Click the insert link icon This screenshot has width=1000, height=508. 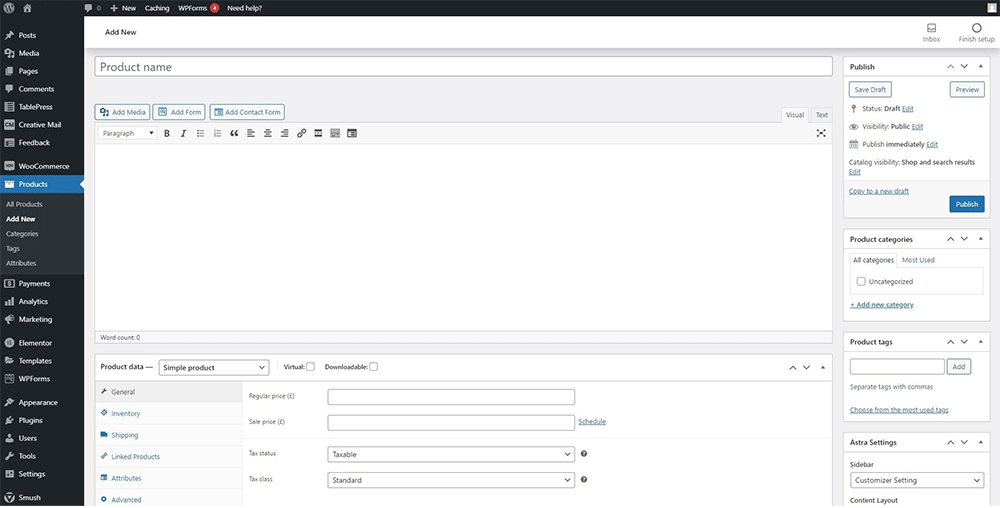click(301, 133)
